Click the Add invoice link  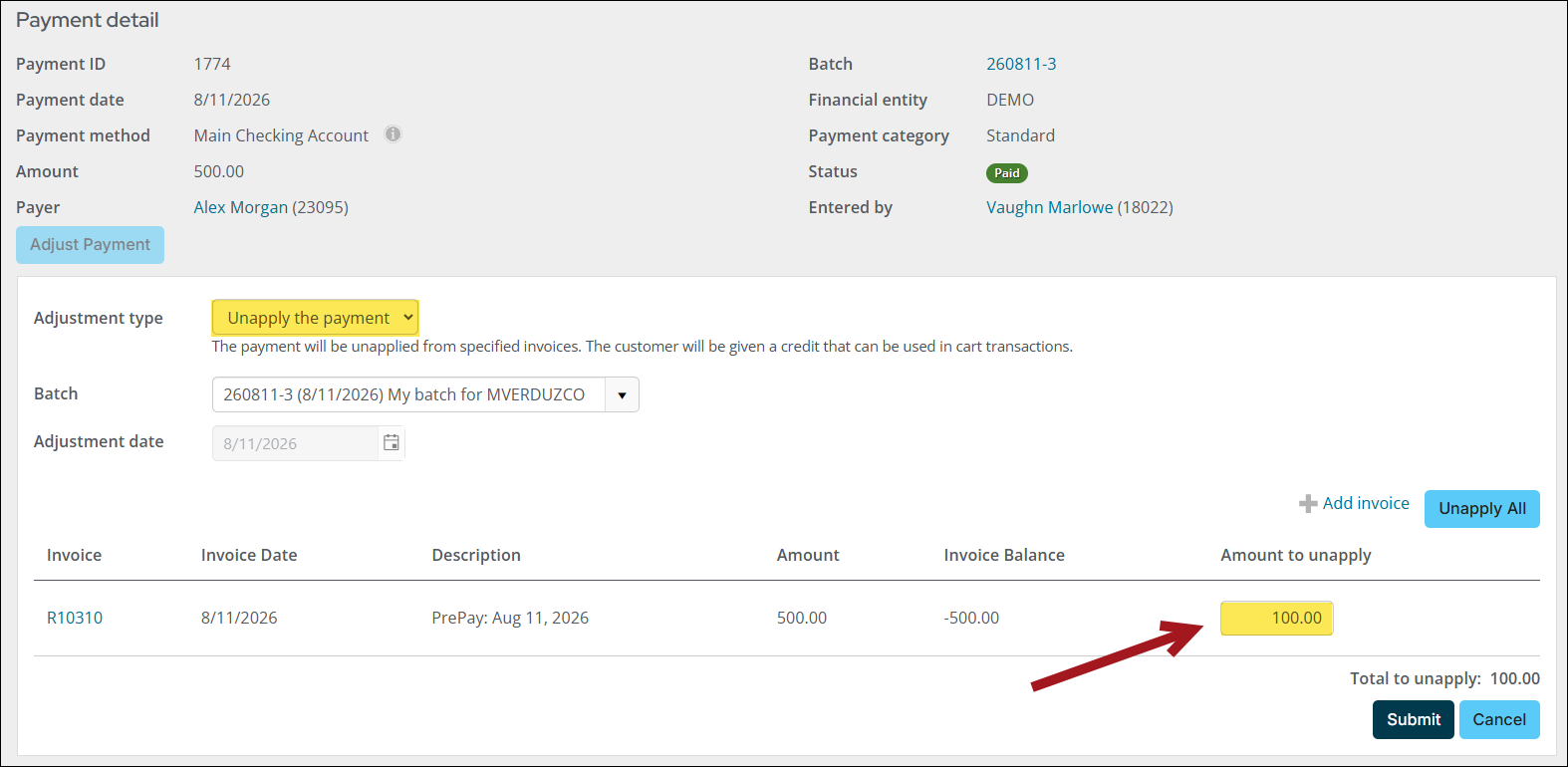click(x=1366, y=503)
